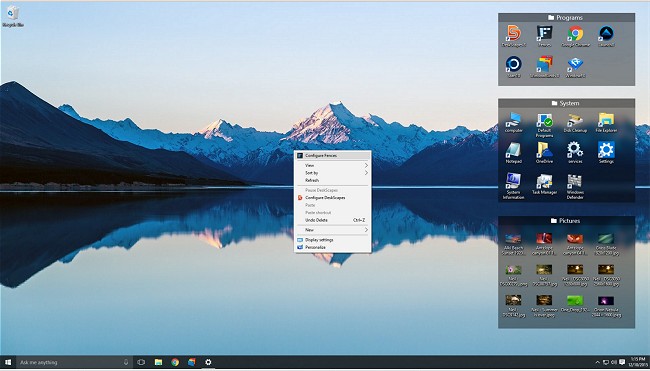Screen dimensions: 650x371
Task: Select the Notepad shortcut in System fence
Action: (513, 153)
